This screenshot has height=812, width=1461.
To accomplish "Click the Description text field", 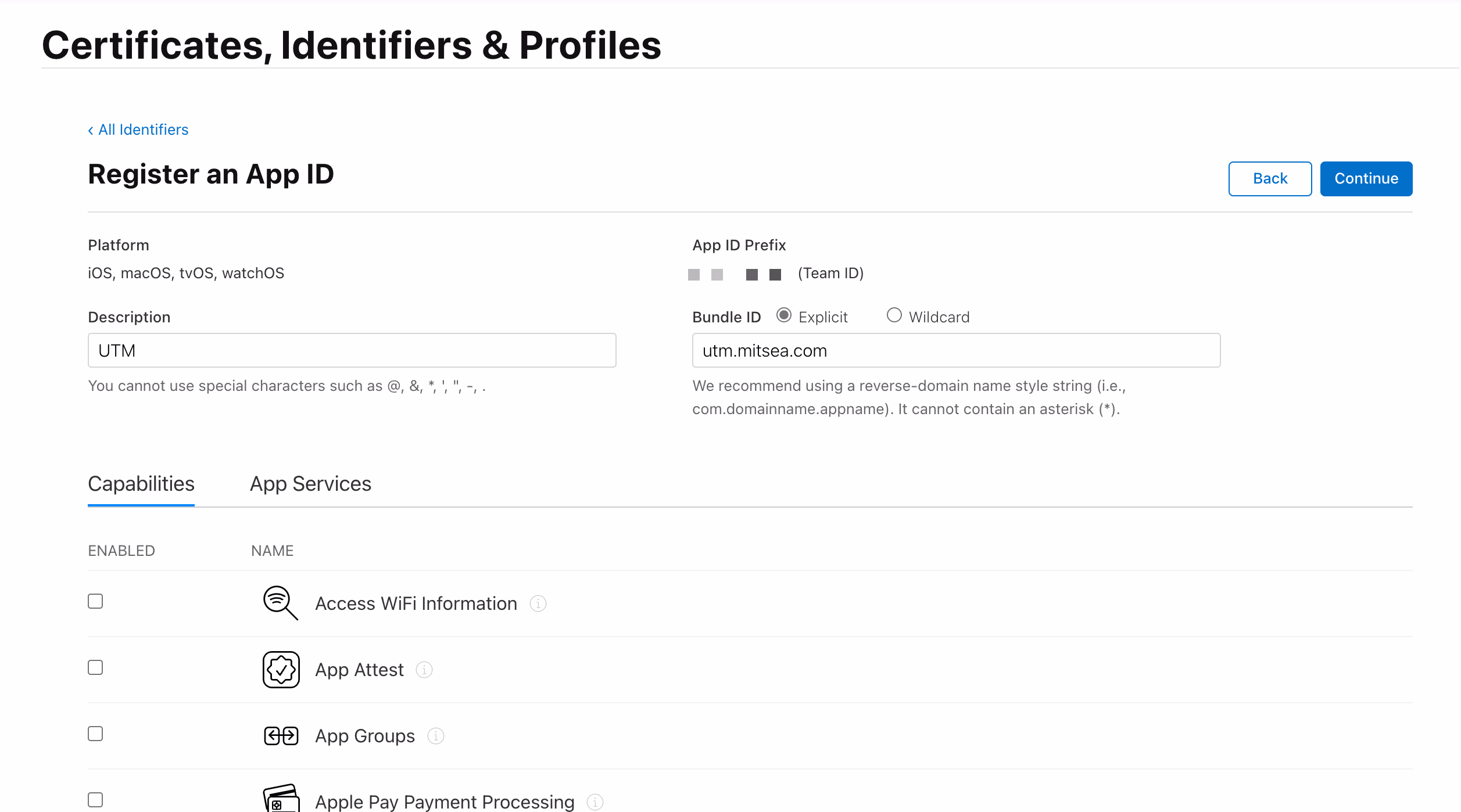I will (352, 350).
